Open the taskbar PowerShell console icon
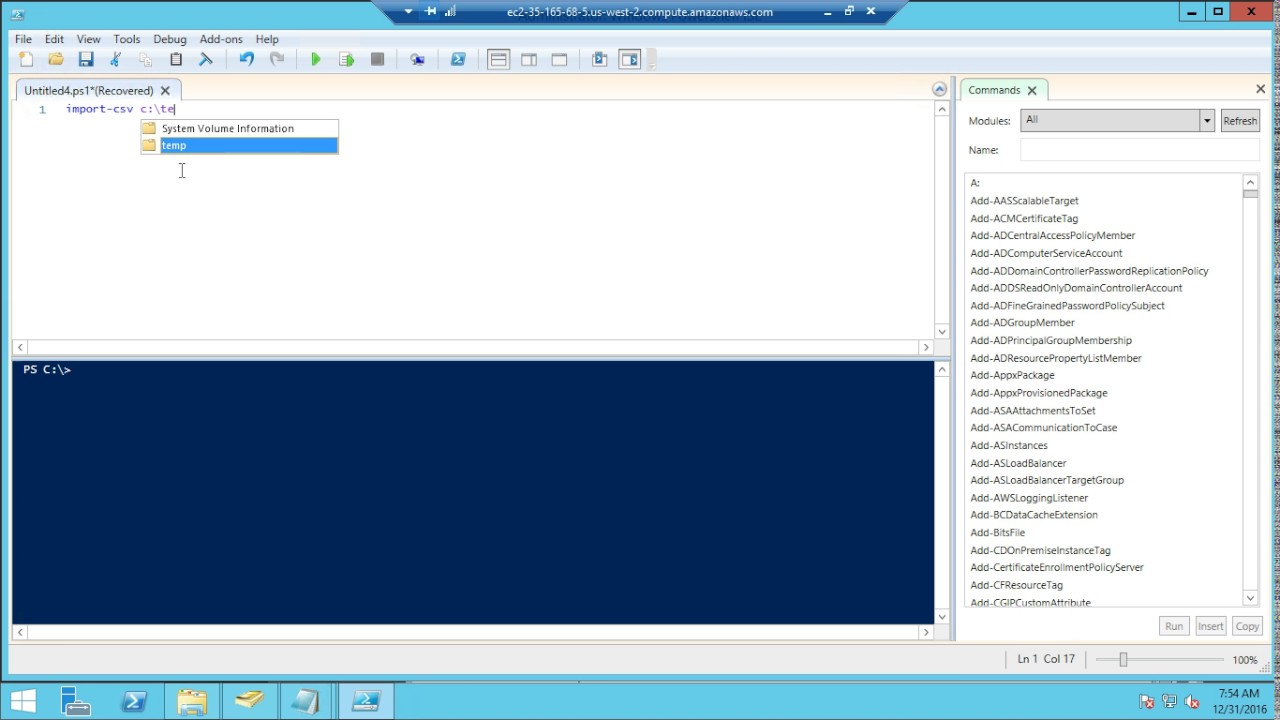Viewport: 1280px width, 720px height. 134,700
